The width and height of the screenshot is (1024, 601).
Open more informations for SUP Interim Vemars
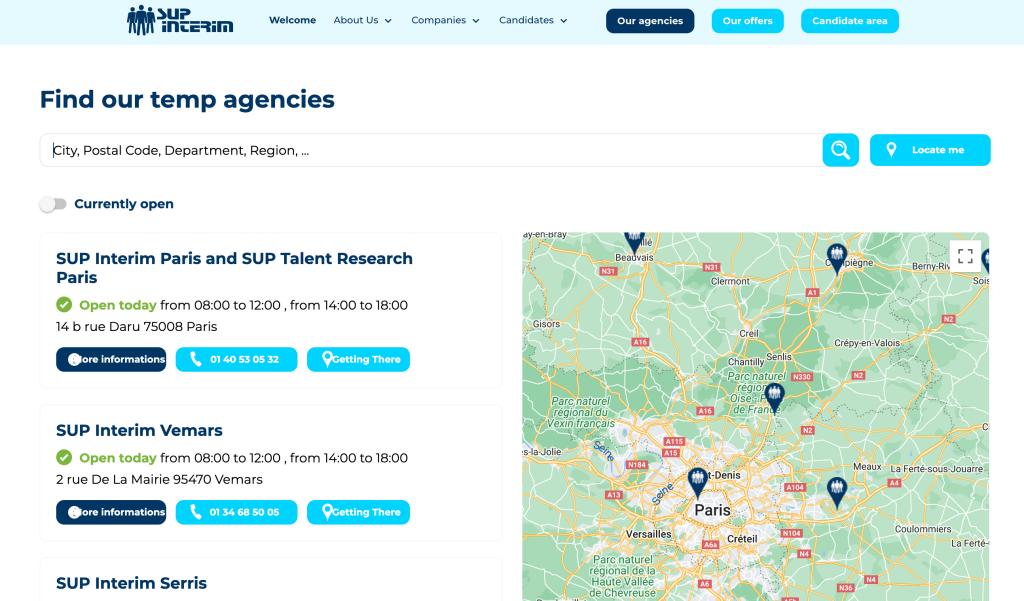click(111, 512)
